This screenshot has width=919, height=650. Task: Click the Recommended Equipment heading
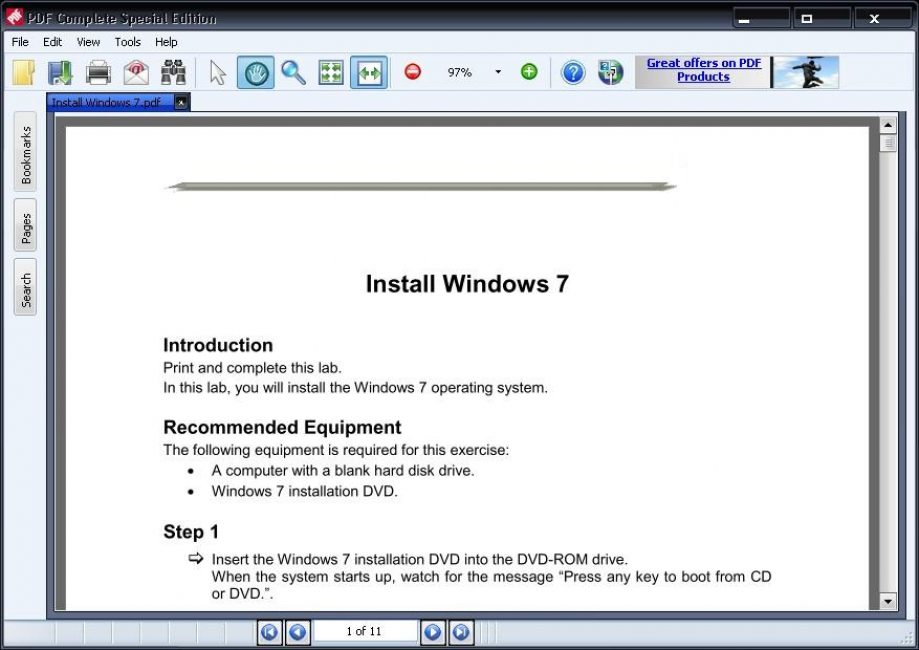coord(282,427)
